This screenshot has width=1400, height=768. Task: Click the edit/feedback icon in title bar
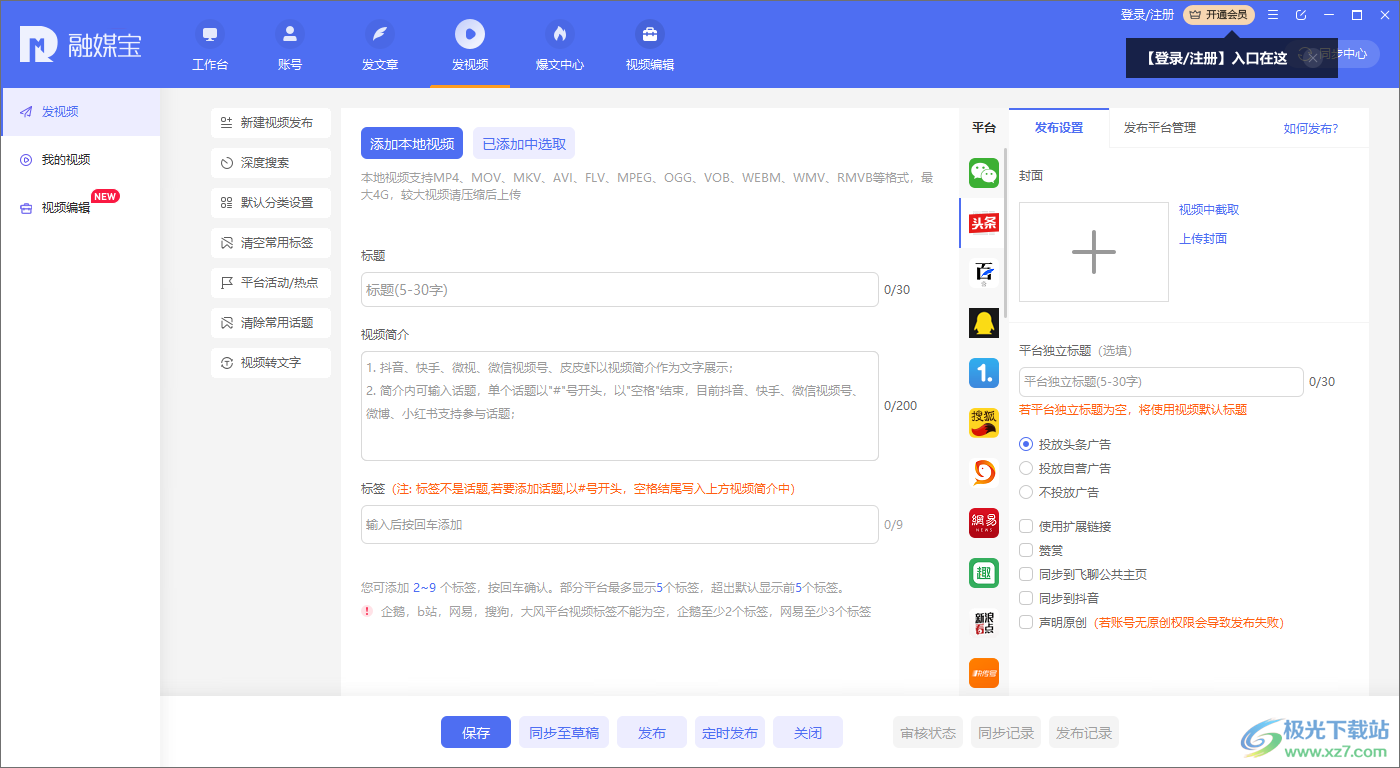(x=1301, y=15)
